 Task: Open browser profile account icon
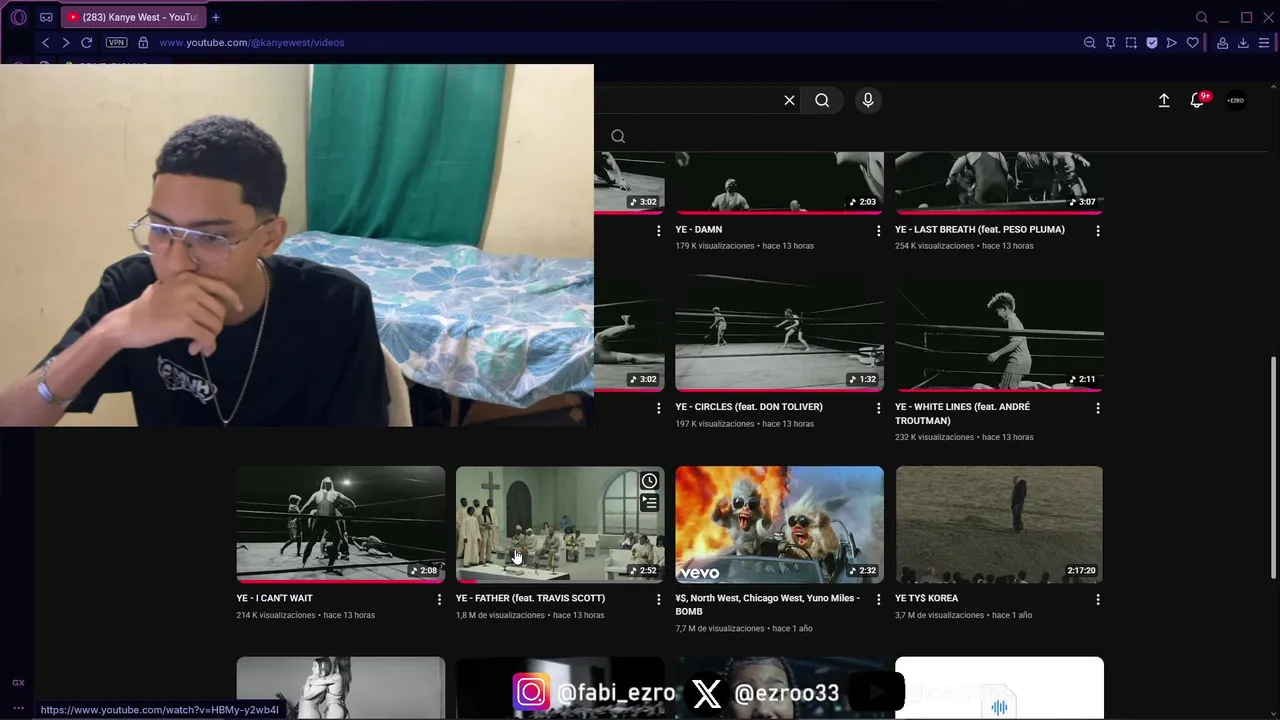(x=1222, y=43)
